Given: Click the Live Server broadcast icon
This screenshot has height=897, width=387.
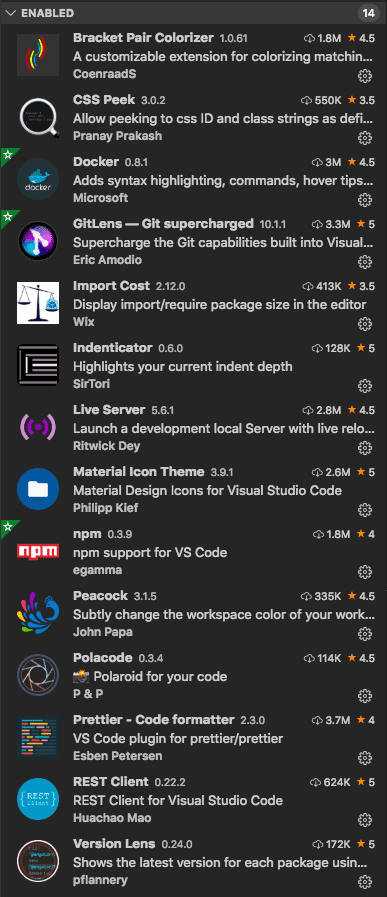Looking at the screenshot, I should point(38,427).
